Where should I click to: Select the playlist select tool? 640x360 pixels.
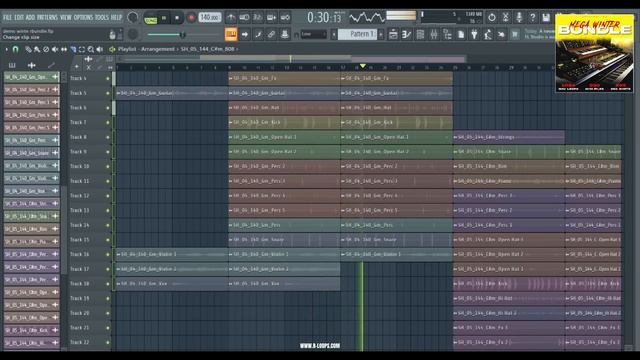point(82,49)
